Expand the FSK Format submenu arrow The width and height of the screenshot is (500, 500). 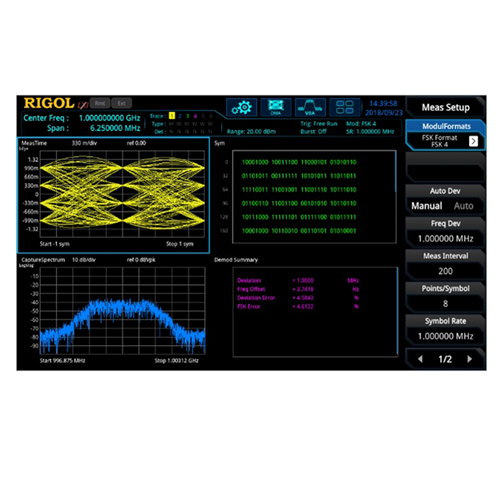473,141
